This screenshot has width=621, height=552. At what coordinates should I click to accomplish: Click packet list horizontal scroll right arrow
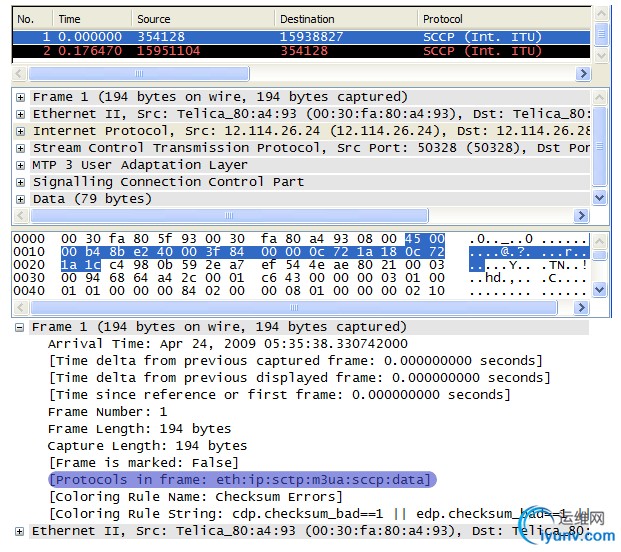(583, 74)
